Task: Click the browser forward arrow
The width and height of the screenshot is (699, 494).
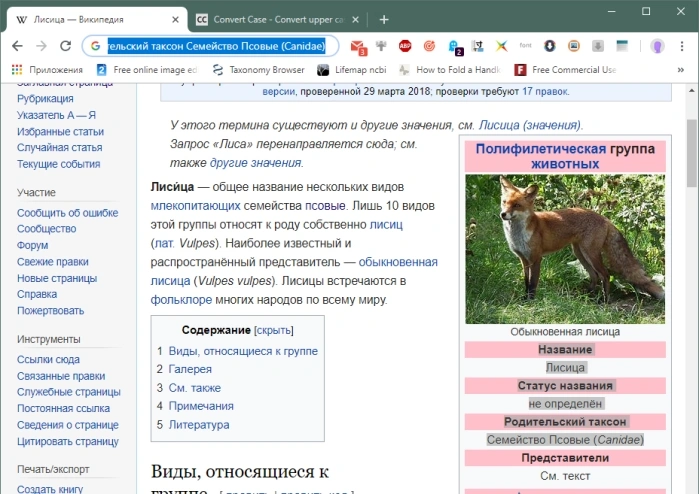Action: point(41,46)
